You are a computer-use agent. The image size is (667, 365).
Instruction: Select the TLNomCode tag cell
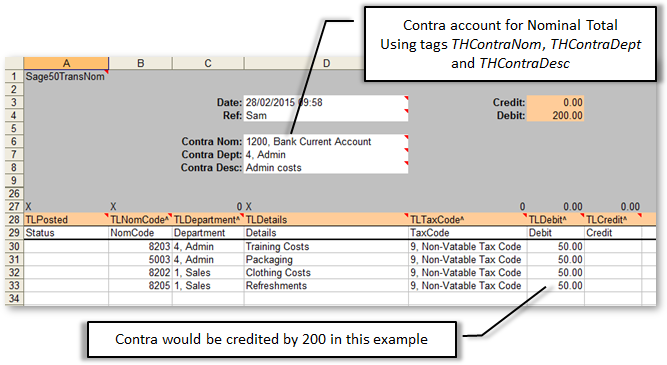(x=140, y=220)
